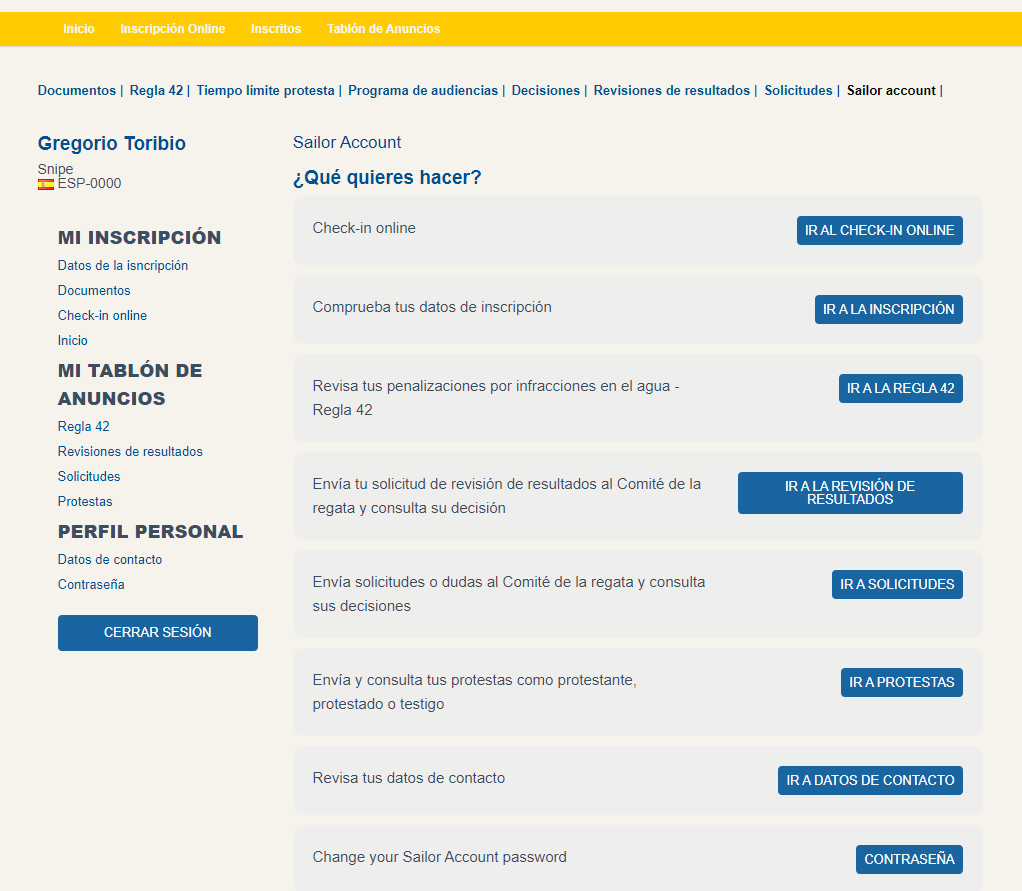Viewport: 1022px width, 891px height.
Task: Open the Inscripción Online menu item
Action: (x=172, y=29)
